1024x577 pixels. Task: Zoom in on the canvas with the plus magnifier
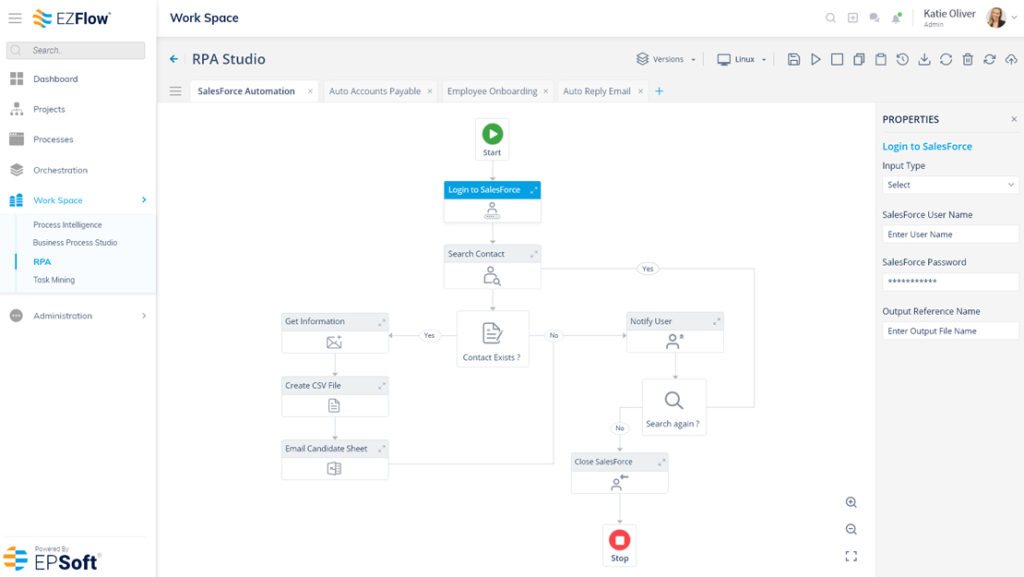851,502
